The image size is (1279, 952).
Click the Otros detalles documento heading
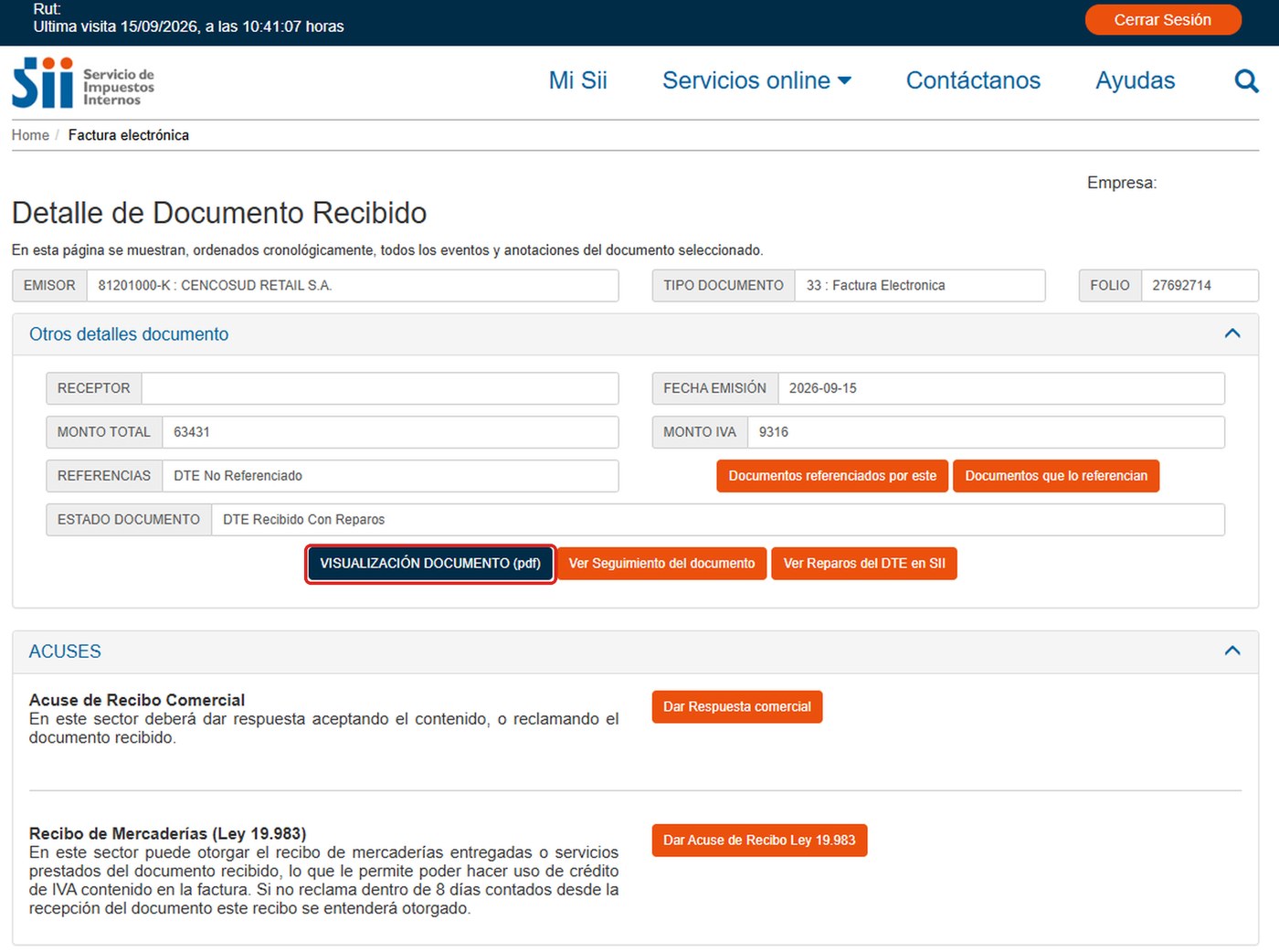click(129, 334)
